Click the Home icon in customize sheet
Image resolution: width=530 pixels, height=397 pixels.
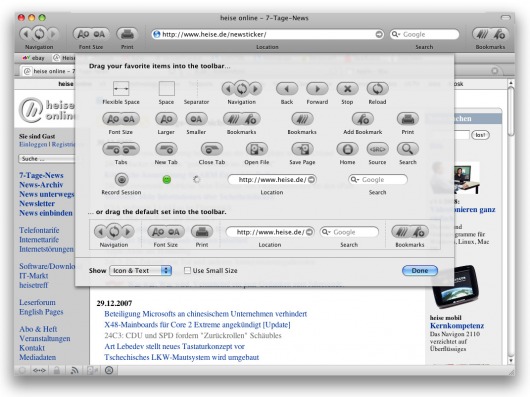[x=347, y=149]
